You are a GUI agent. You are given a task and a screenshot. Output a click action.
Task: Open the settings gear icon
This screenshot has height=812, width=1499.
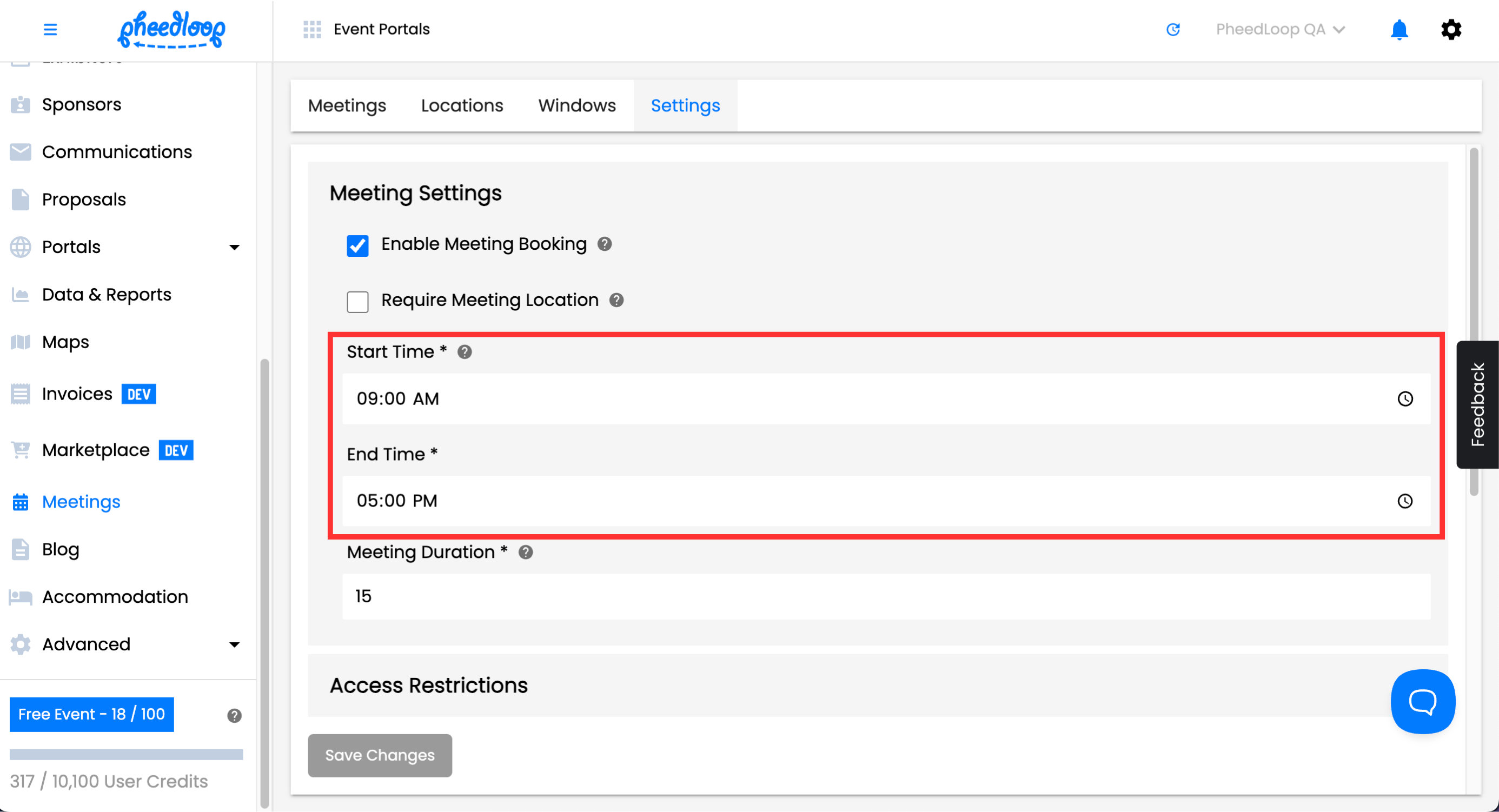pos(1451,29)
